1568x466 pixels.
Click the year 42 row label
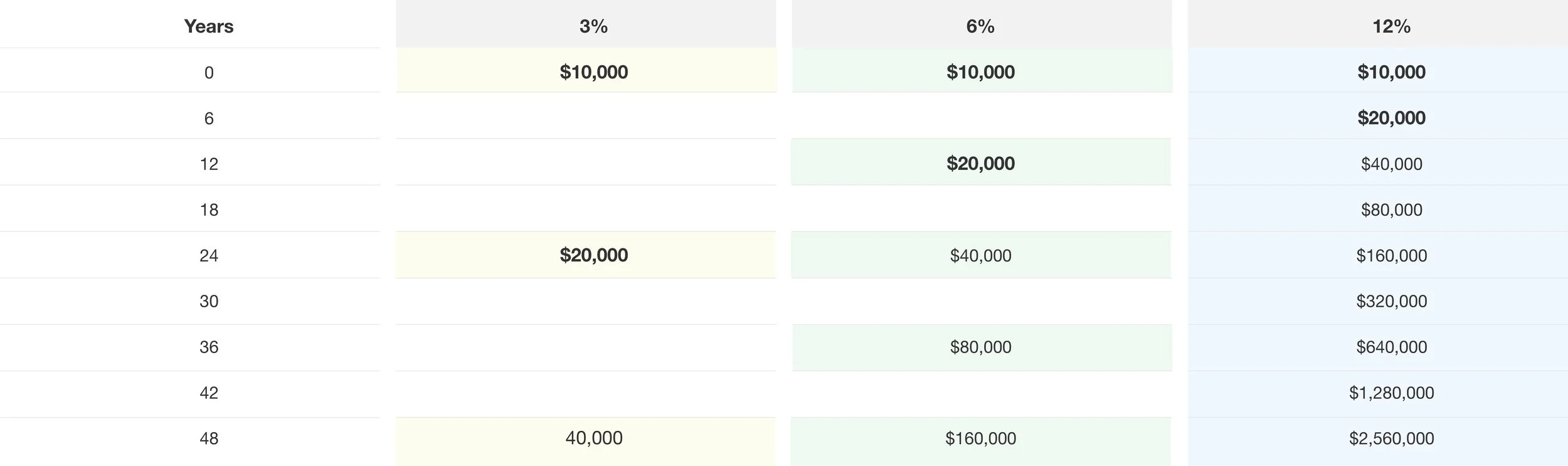click(x=209, y=393)
